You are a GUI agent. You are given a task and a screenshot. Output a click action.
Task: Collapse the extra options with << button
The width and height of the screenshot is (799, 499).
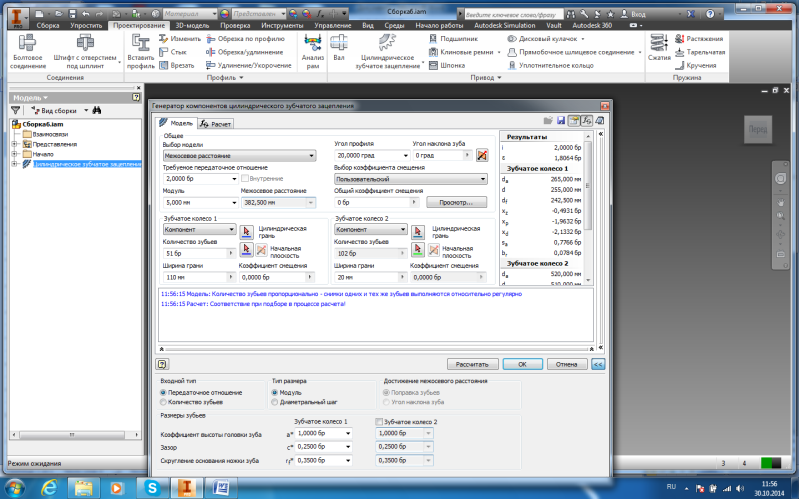[x=597, y=364]
